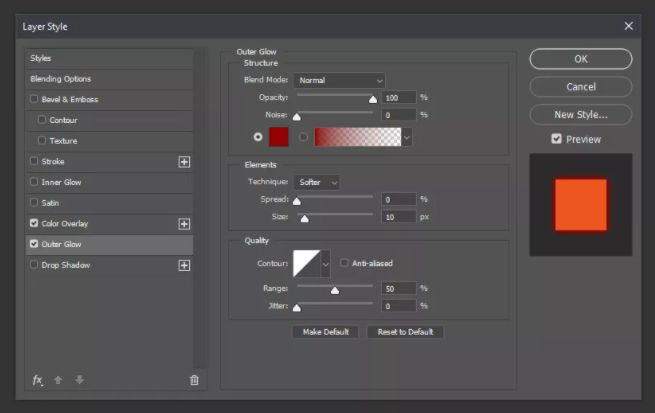Open Blending Options section

point(109,79)
